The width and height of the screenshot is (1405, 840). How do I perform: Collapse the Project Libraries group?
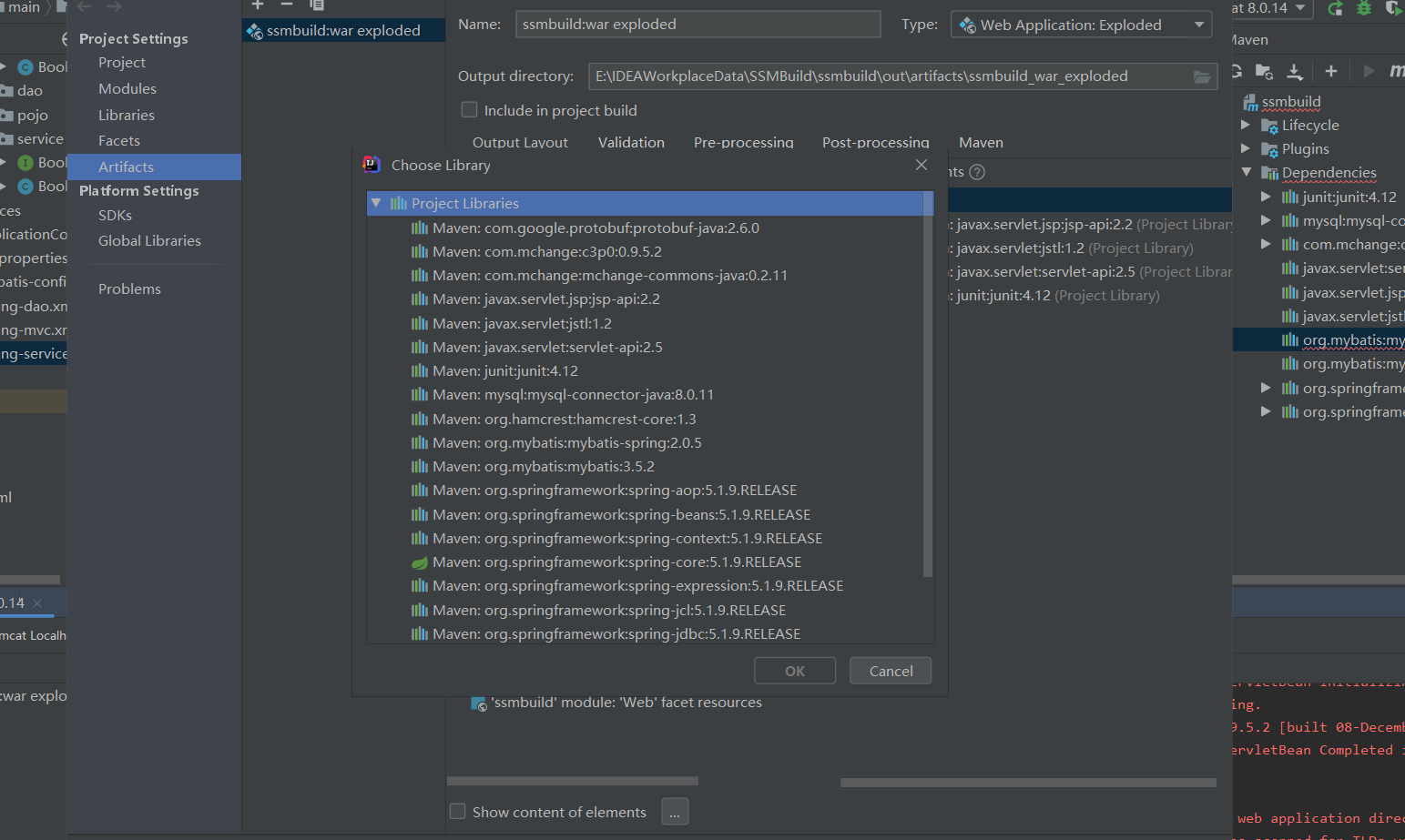point(376,203)
